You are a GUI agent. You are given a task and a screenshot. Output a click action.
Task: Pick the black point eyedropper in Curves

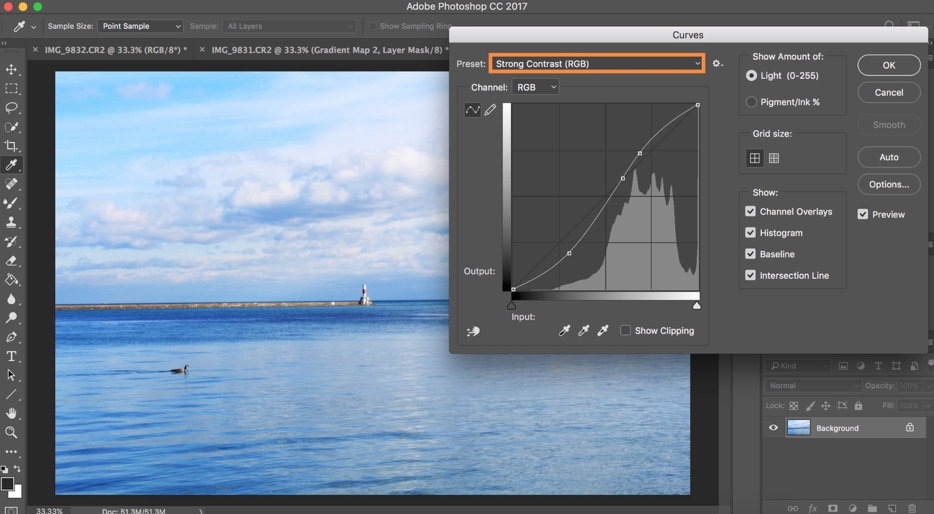pyautogui.click(x=564, y=331)
